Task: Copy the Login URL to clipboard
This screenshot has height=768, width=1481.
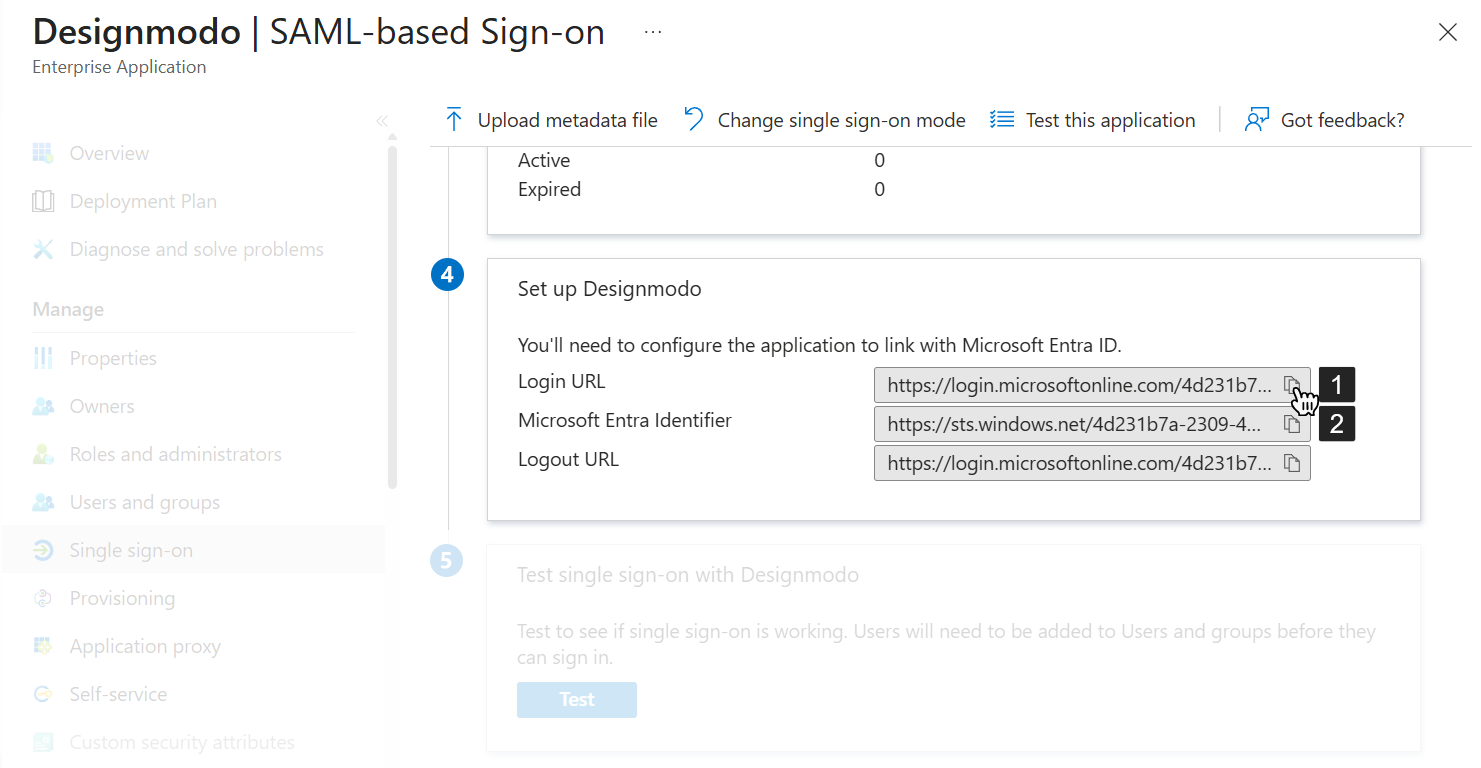Action: coord(1292,385)
